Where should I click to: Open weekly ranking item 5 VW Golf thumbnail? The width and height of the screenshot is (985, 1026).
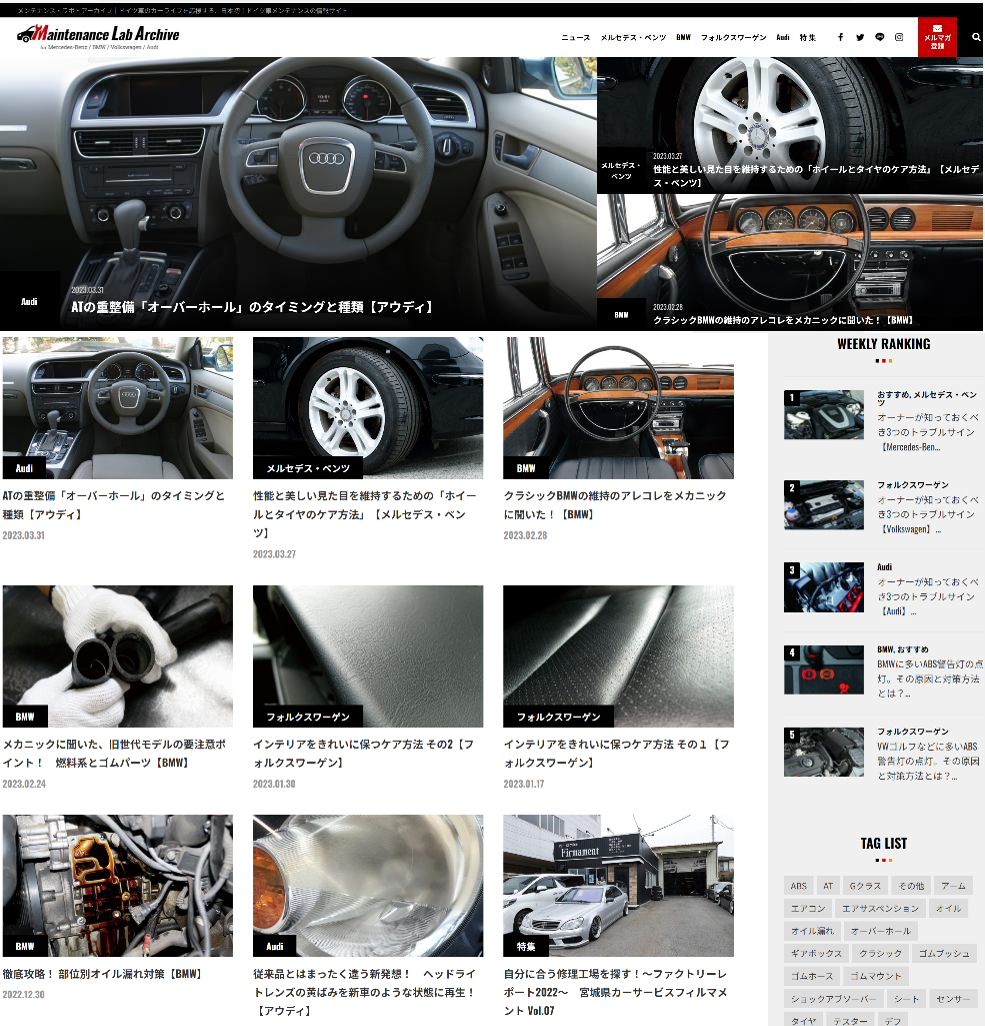pyautogui.click(x=823, y=752)
